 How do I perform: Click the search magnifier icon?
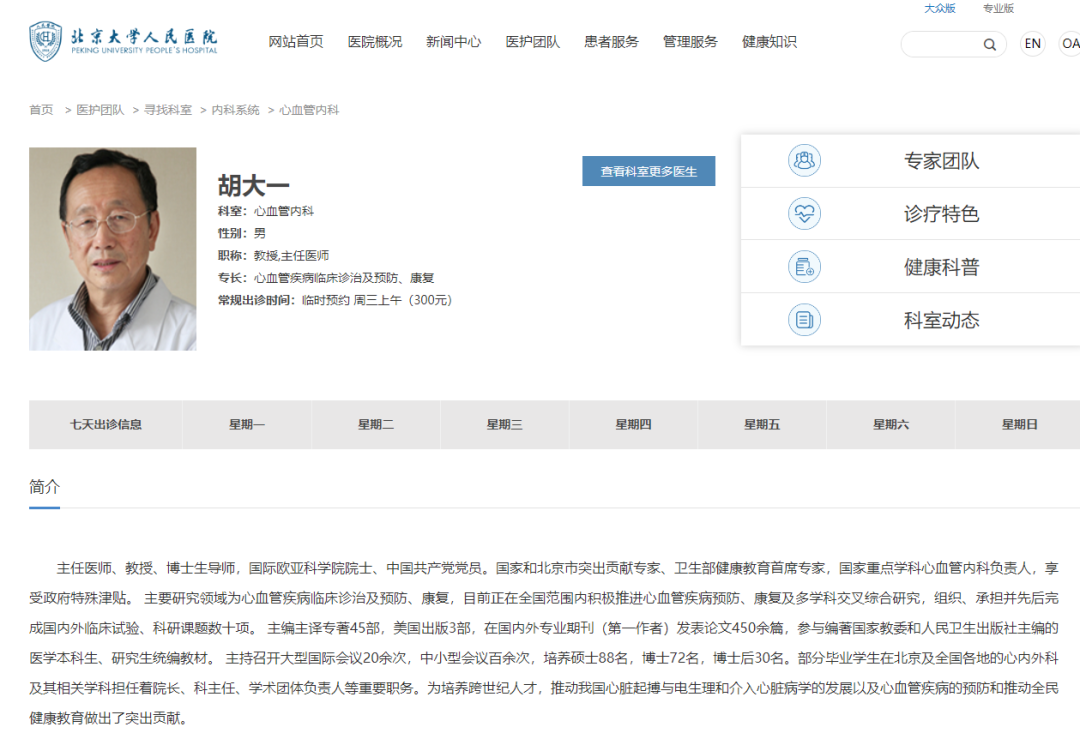tap(989, 45)
